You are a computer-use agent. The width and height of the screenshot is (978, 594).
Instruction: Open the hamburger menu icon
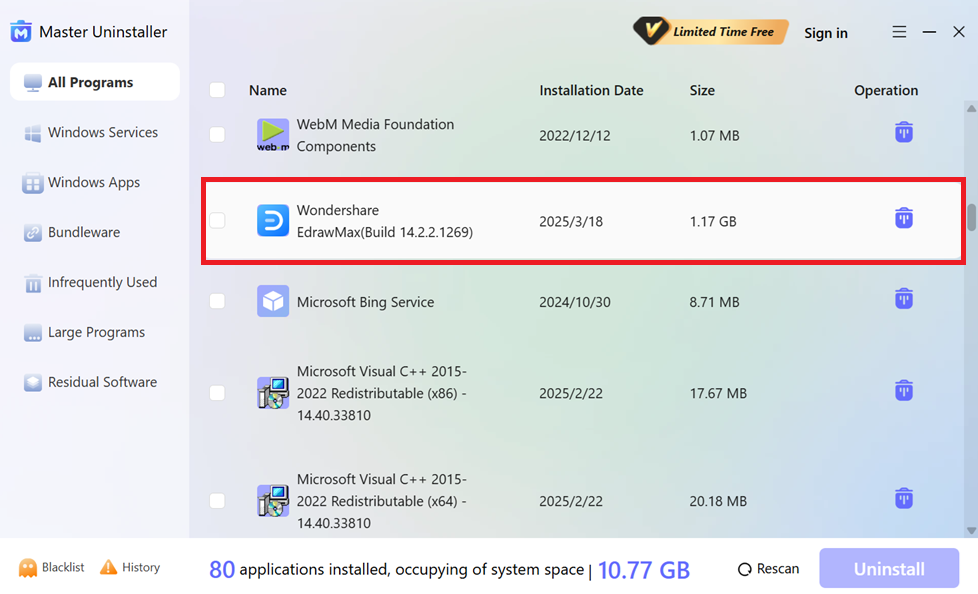tap(899, 32)
